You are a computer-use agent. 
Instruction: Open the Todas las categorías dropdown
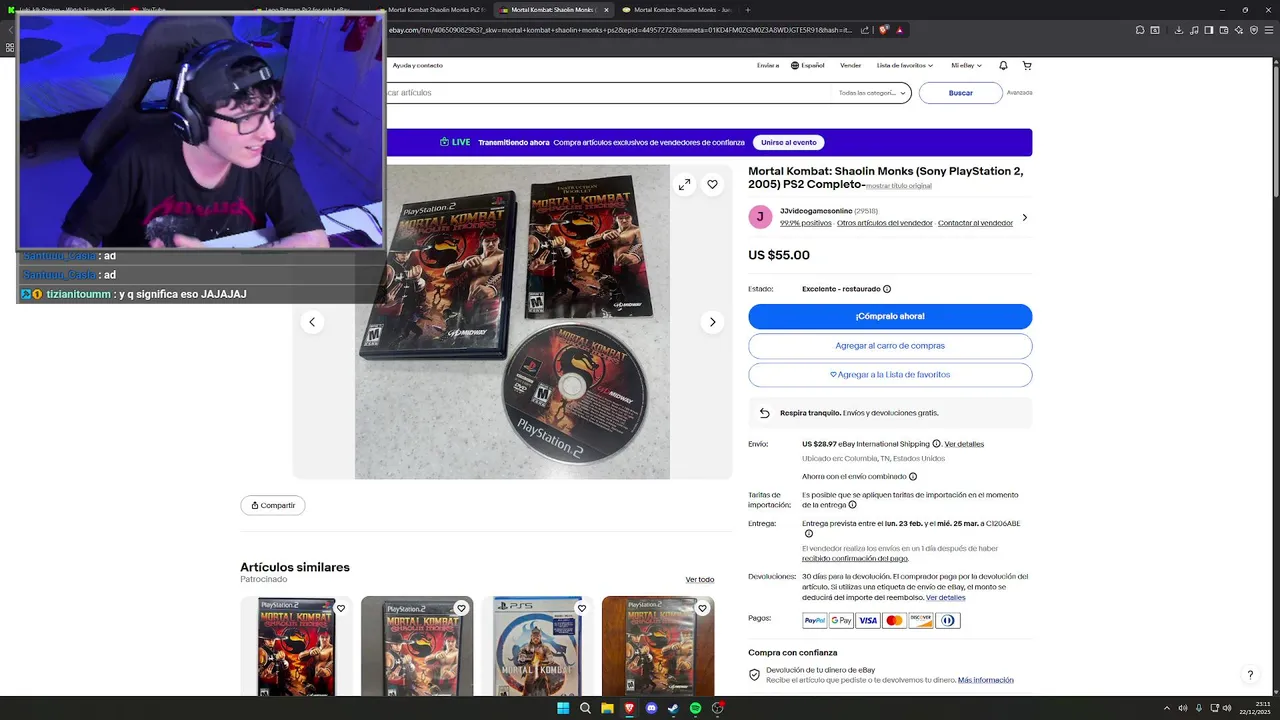pos(872,93)
